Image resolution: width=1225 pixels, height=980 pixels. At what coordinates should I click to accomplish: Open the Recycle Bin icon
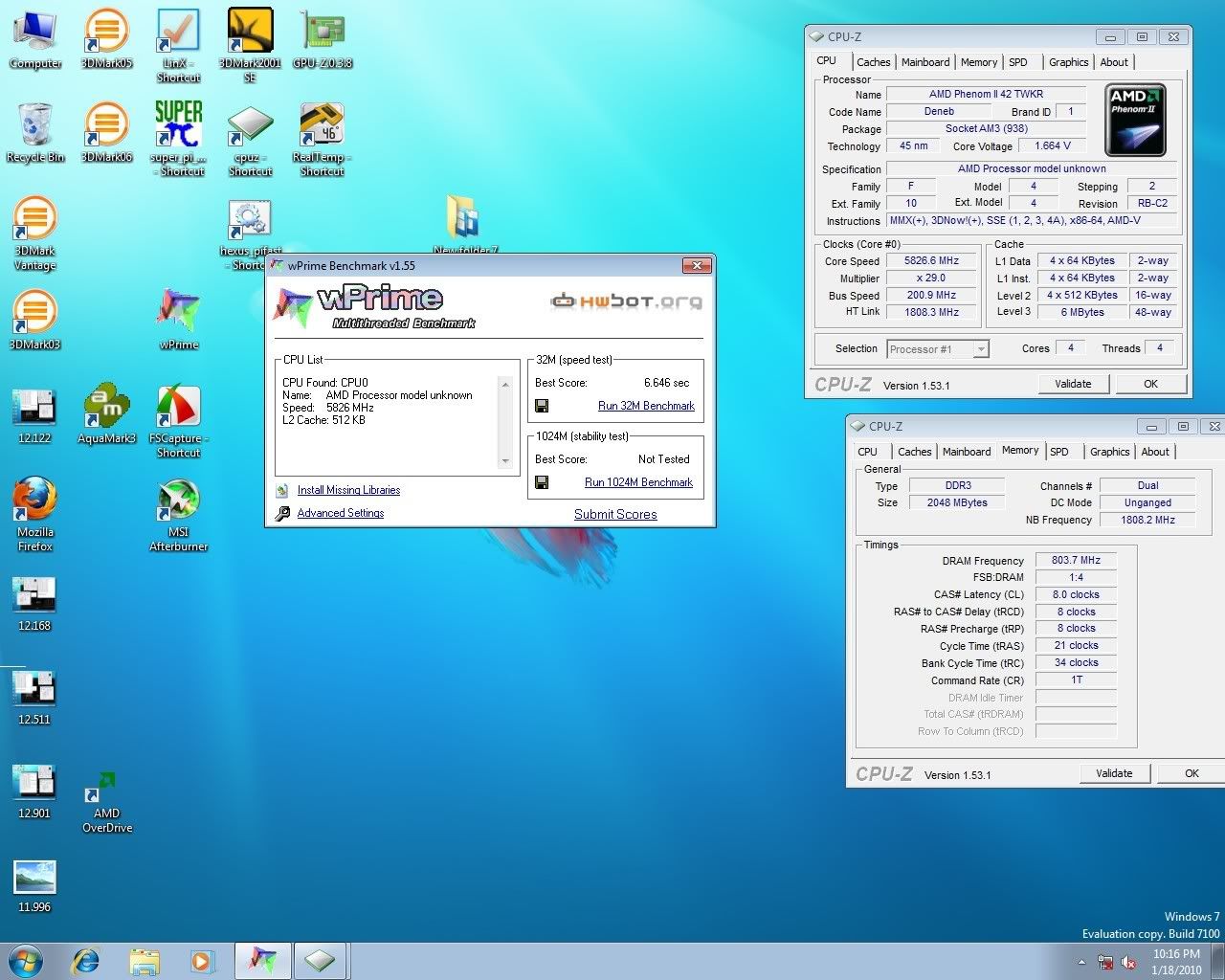point(35,133)
